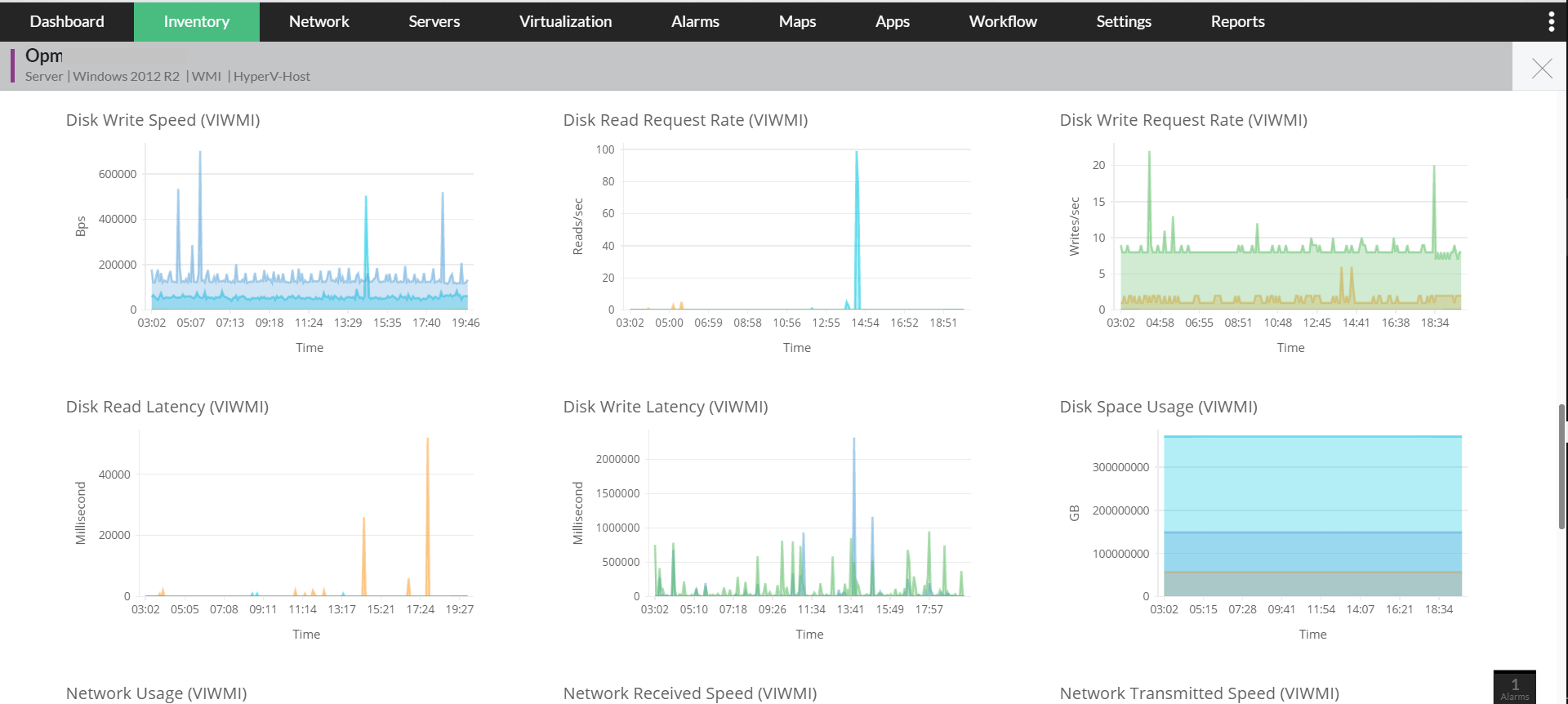Click the 300000000 tick on Disk Space Usage
1568x704 pixels.
[1120, 467]
